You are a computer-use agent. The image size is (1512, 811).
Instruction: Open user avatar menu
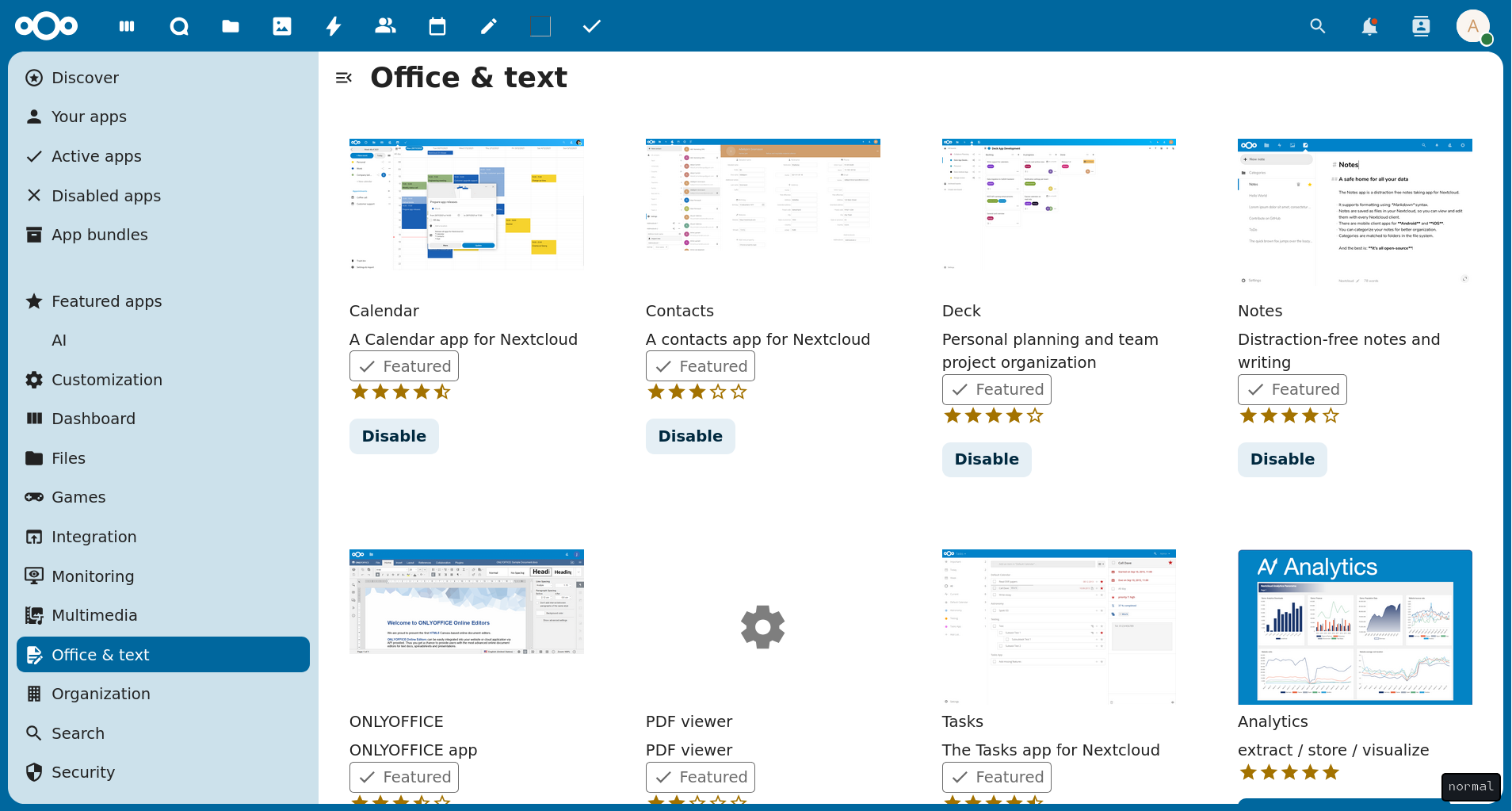click(1473, 26)
